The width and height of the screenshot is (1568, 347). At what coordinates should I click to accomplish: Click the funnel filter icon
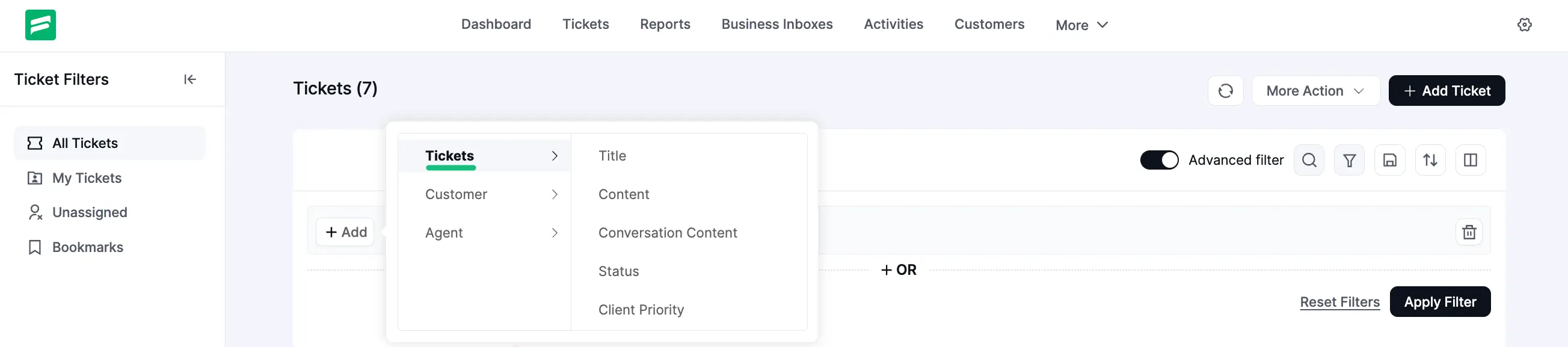[x=1349, y=160]
